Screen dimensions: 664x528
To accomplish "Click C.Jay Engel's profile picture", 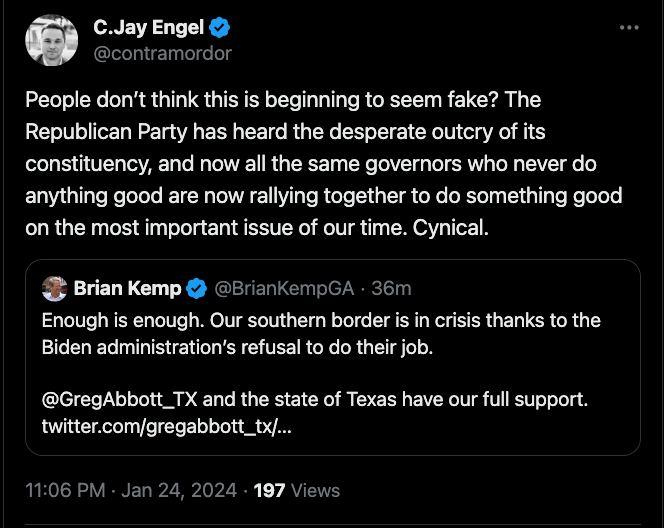I will (52, 41).
